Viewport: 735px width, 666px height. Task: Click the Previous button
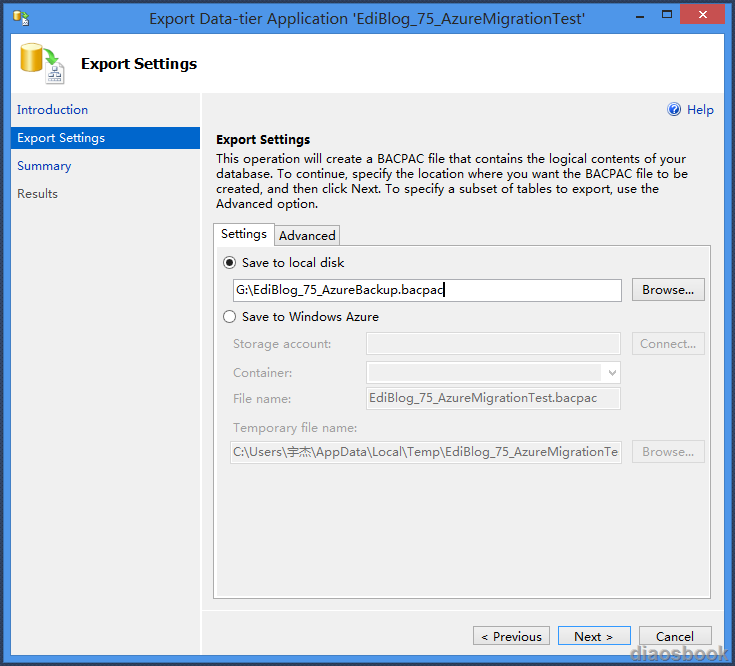(511, 636)
